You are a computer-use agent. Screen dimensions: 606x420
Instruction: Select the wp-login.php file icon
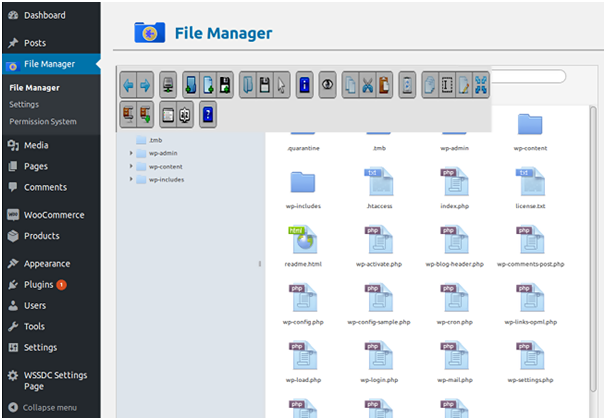pyautogui.click(x=379, y=355)
